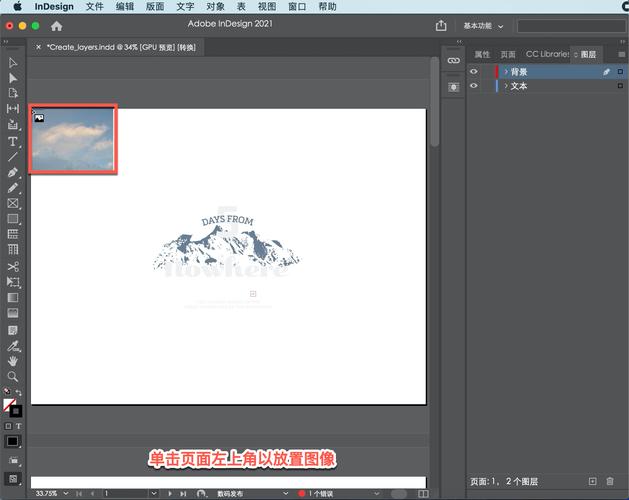629x500 pixels.
Task: Swap fill and stroke arrows
Action: pyautogui.click(x=18, y=392)
